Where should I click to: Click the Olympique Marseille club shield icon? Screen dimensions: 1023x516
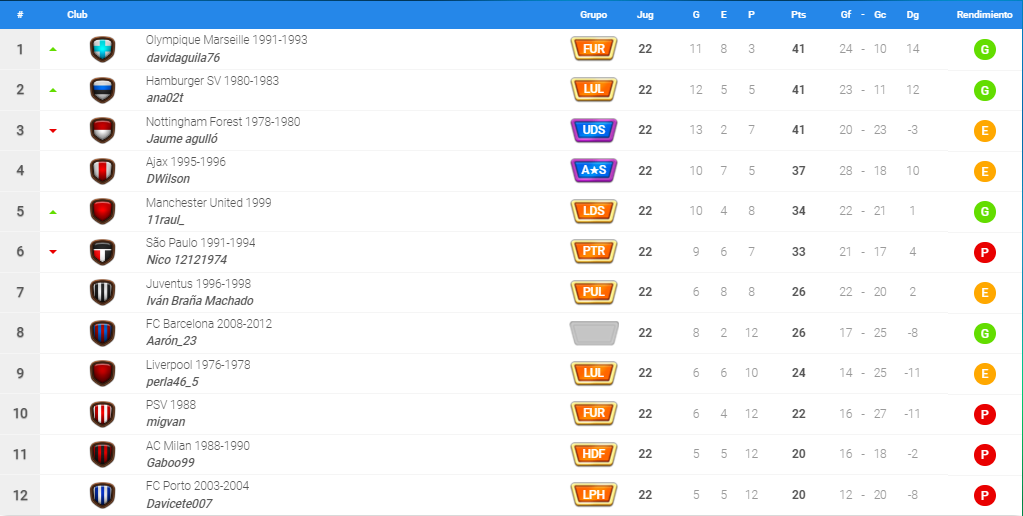[102, 49]
